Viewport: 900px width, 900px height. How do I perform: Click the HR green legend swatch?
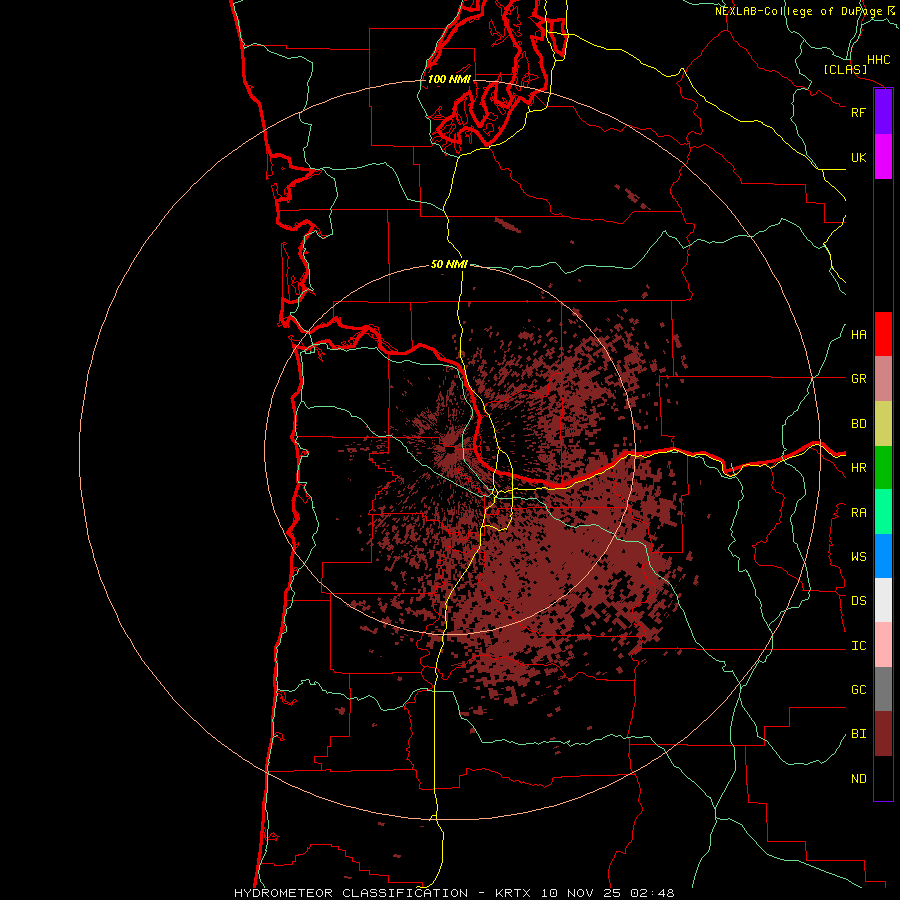pos(883,467)
